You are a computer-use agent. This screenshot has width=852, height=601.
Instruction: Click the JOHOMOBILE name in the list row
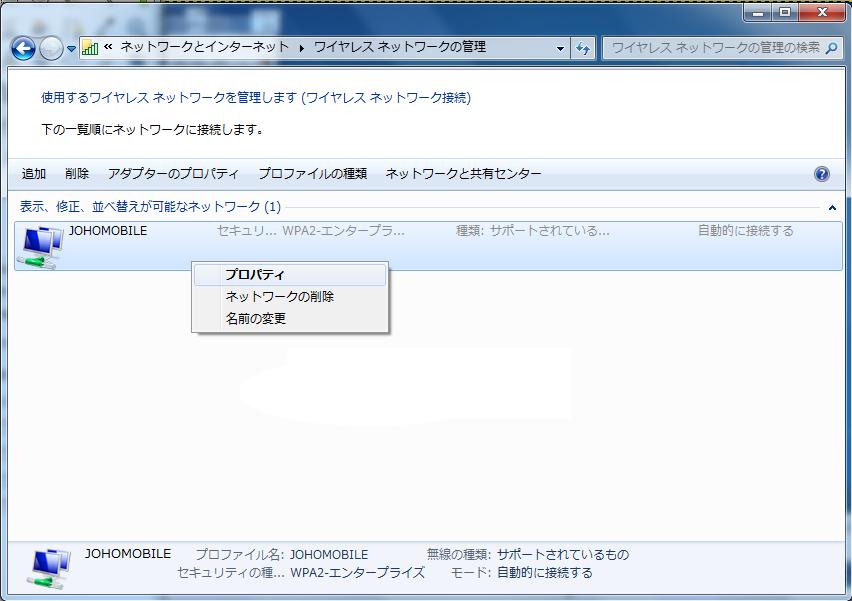pos(108,231)
